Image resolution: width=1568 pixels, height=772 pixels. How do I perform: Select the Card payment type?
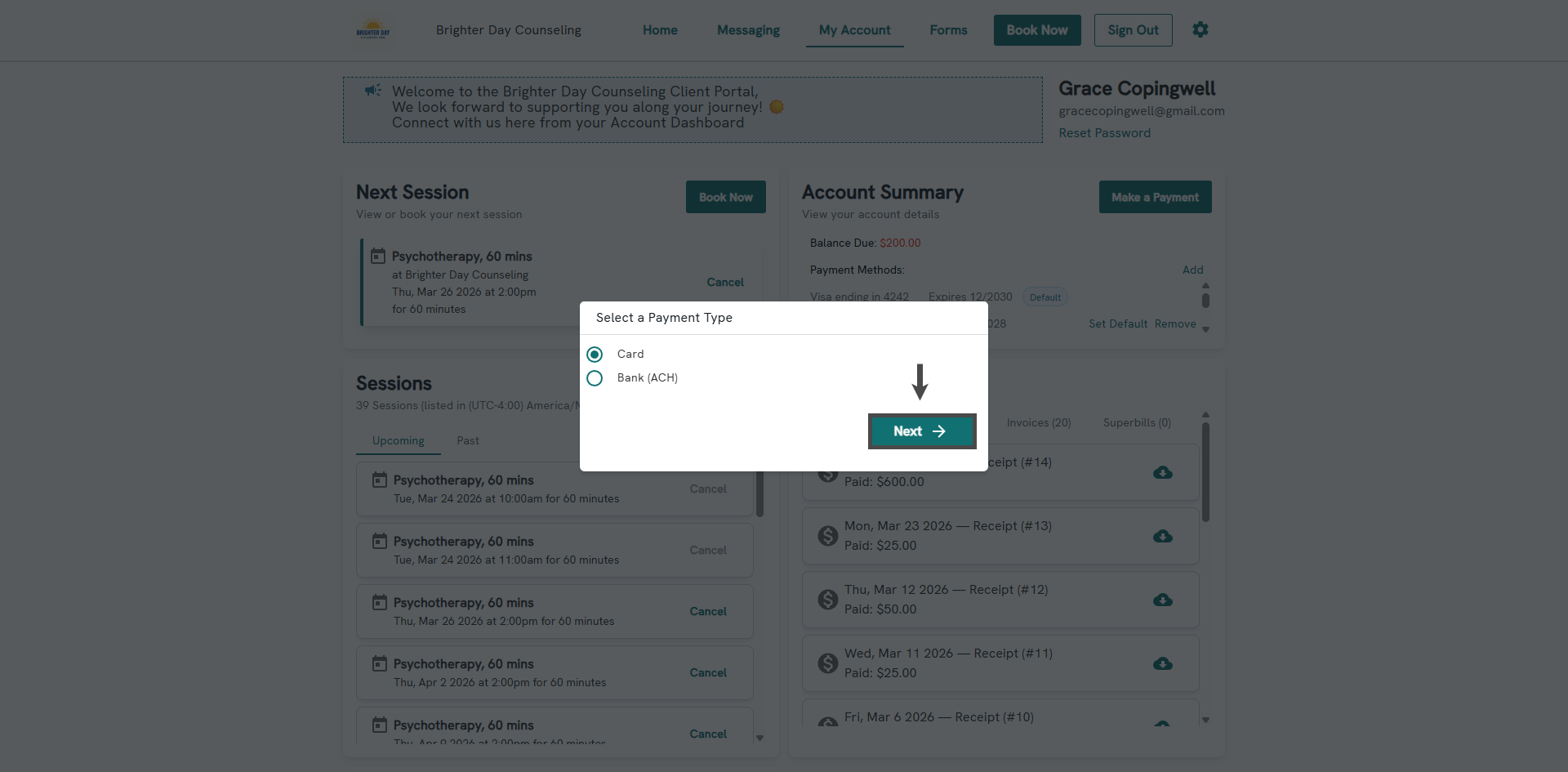(595, 355)
